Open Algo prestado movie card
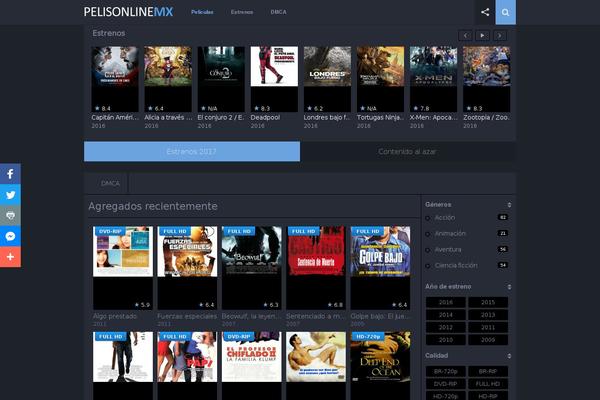Screen dimensions: 600x400 123,268
